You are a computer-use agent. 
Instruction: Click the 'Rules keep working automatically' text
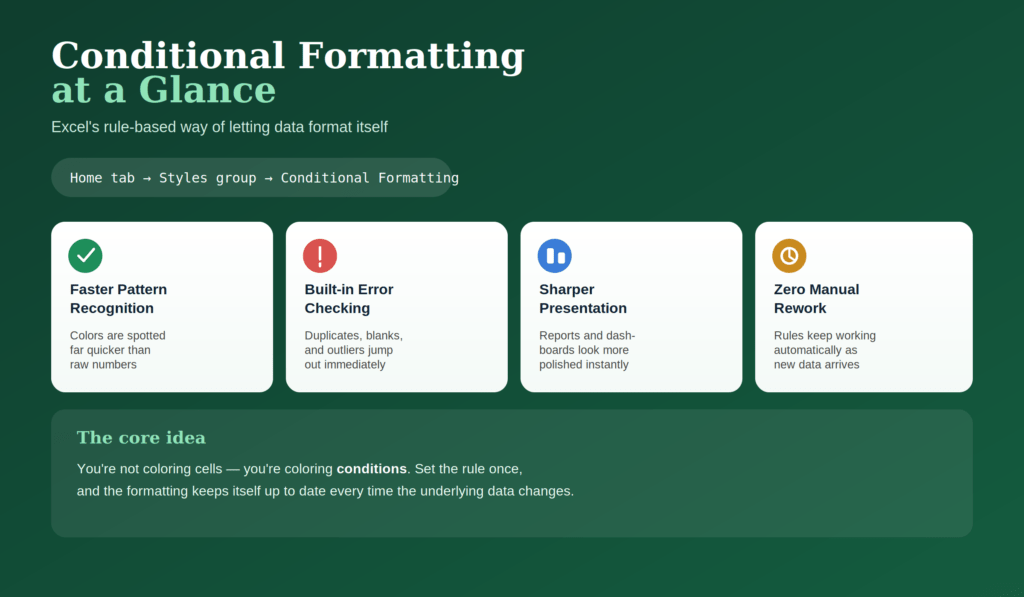tap(825, 350)
